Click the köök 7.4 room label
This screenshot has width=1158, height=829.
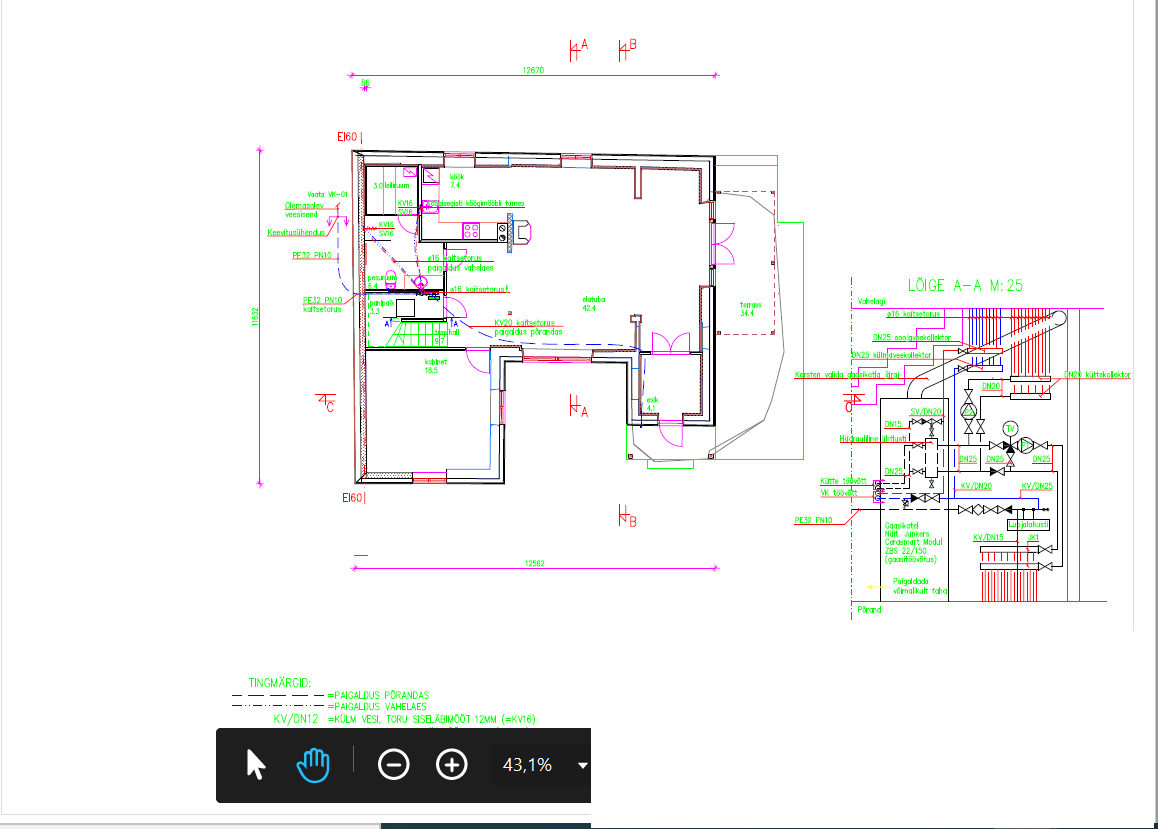click(456, 181)
